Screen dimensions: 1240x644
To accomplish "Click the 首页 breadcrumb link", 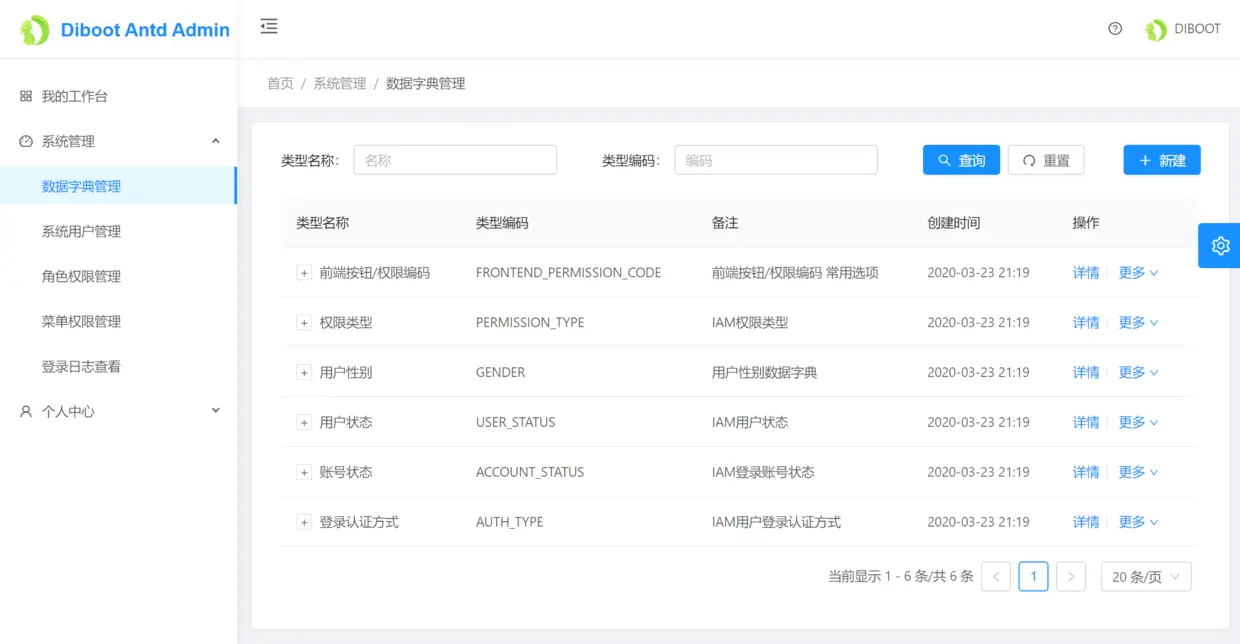I will tap(280, 83).
